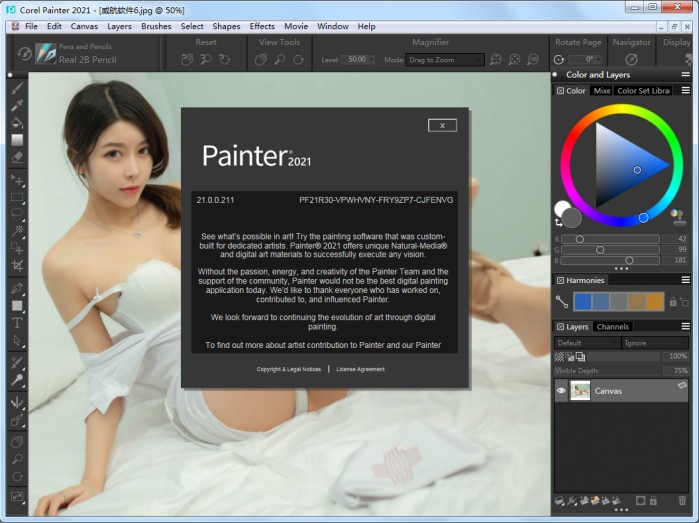The width and height of the screenshot is (699, 523).
Task: Open the License Agreement link
Action: pyautogui.click(x=360, y=369)
